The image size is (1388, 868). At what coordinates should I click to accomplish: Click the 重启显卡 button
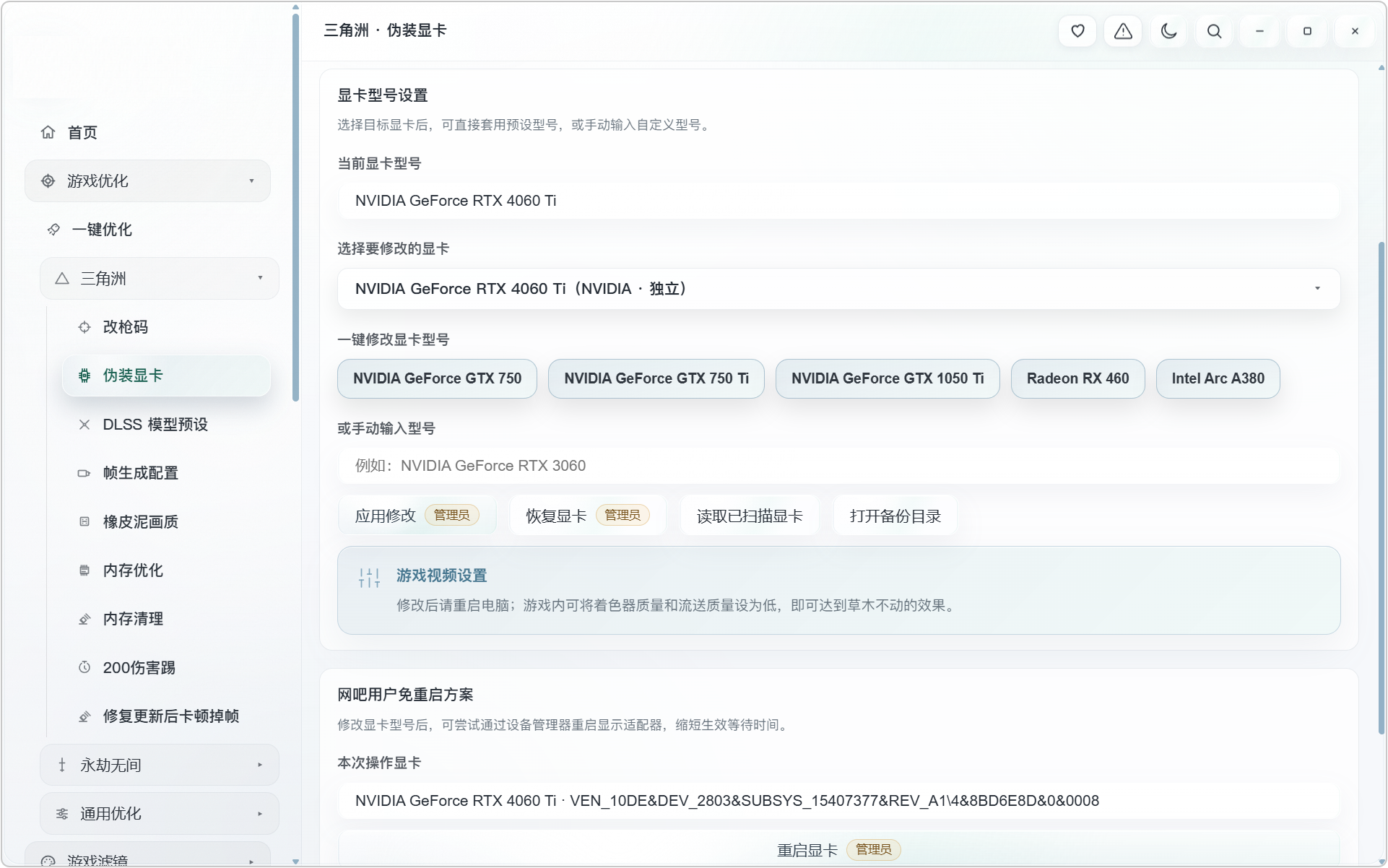coord(838,849)
